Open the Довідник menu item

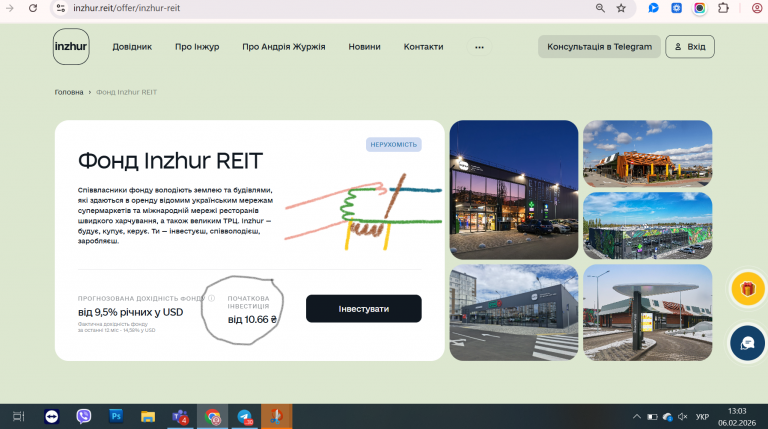(x=132, y=47)
